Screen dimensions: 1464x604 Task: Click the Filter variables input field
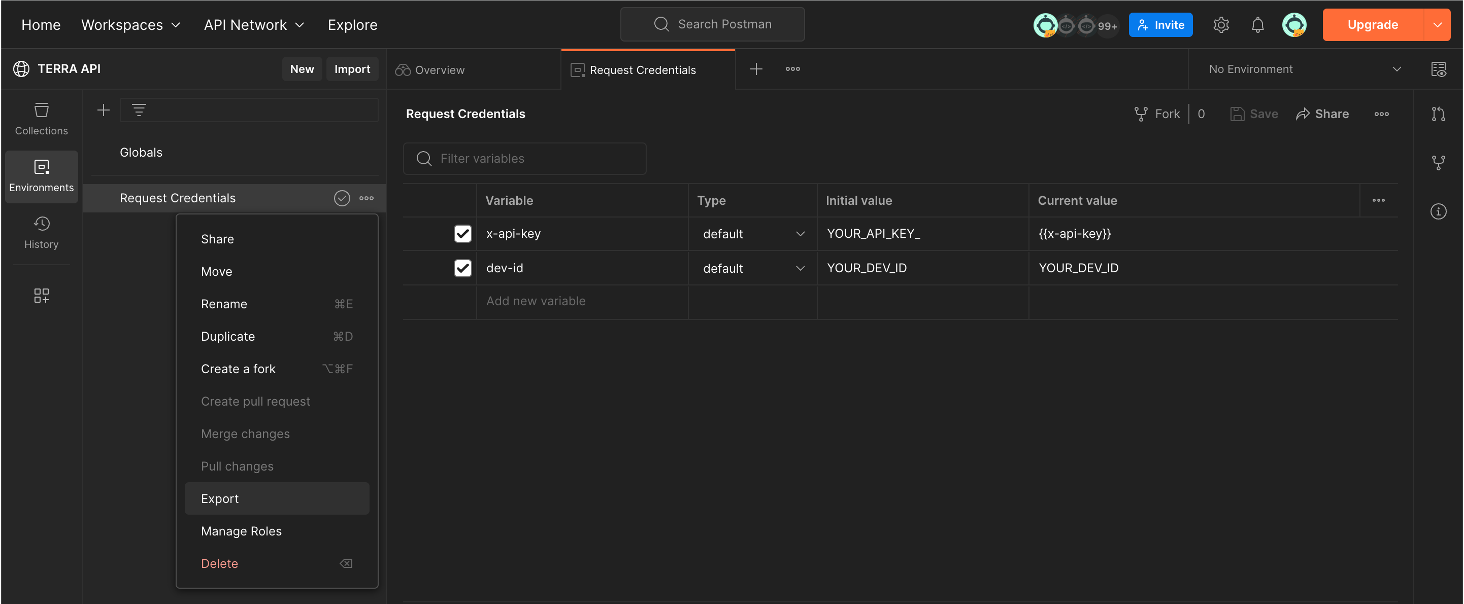coord(525,158)
